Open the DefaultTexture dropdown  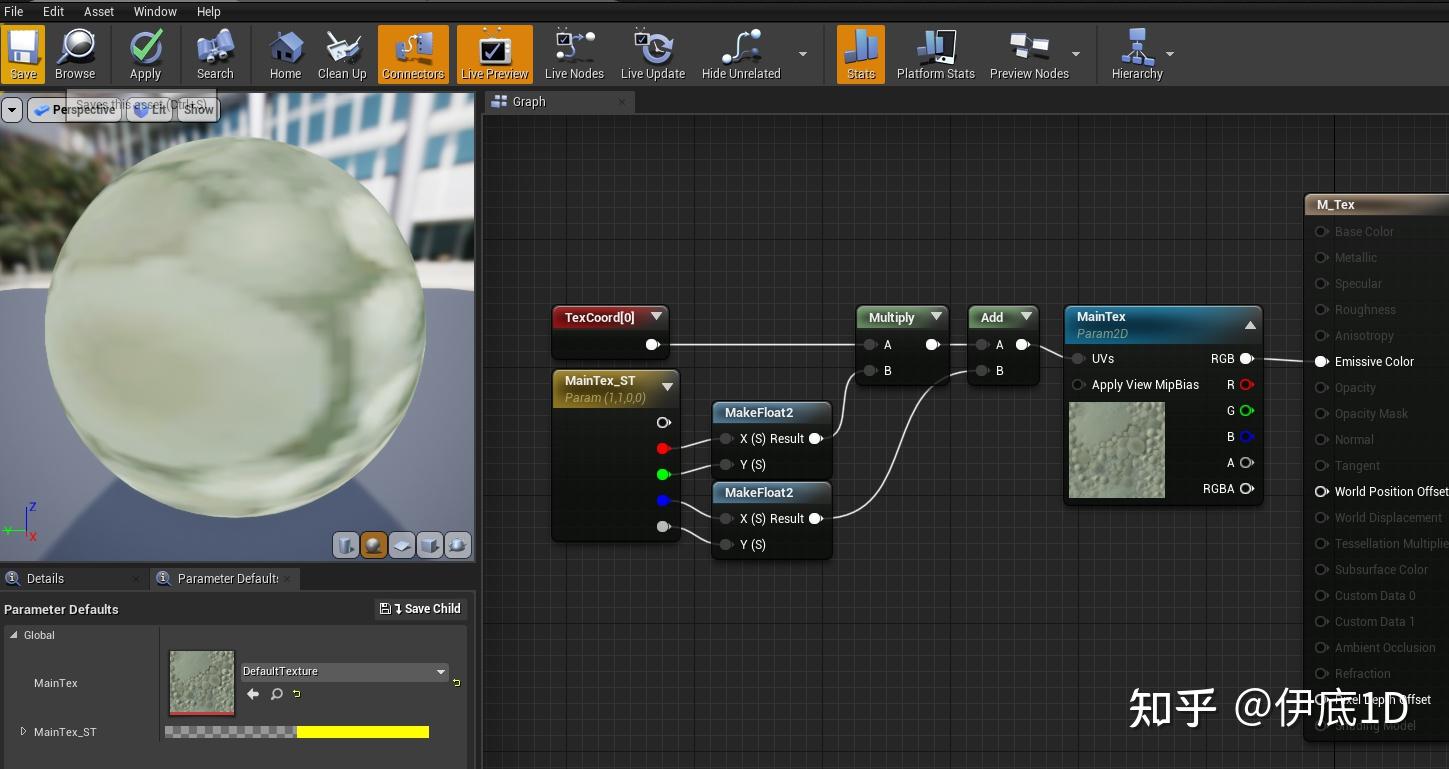pos(344,672)
